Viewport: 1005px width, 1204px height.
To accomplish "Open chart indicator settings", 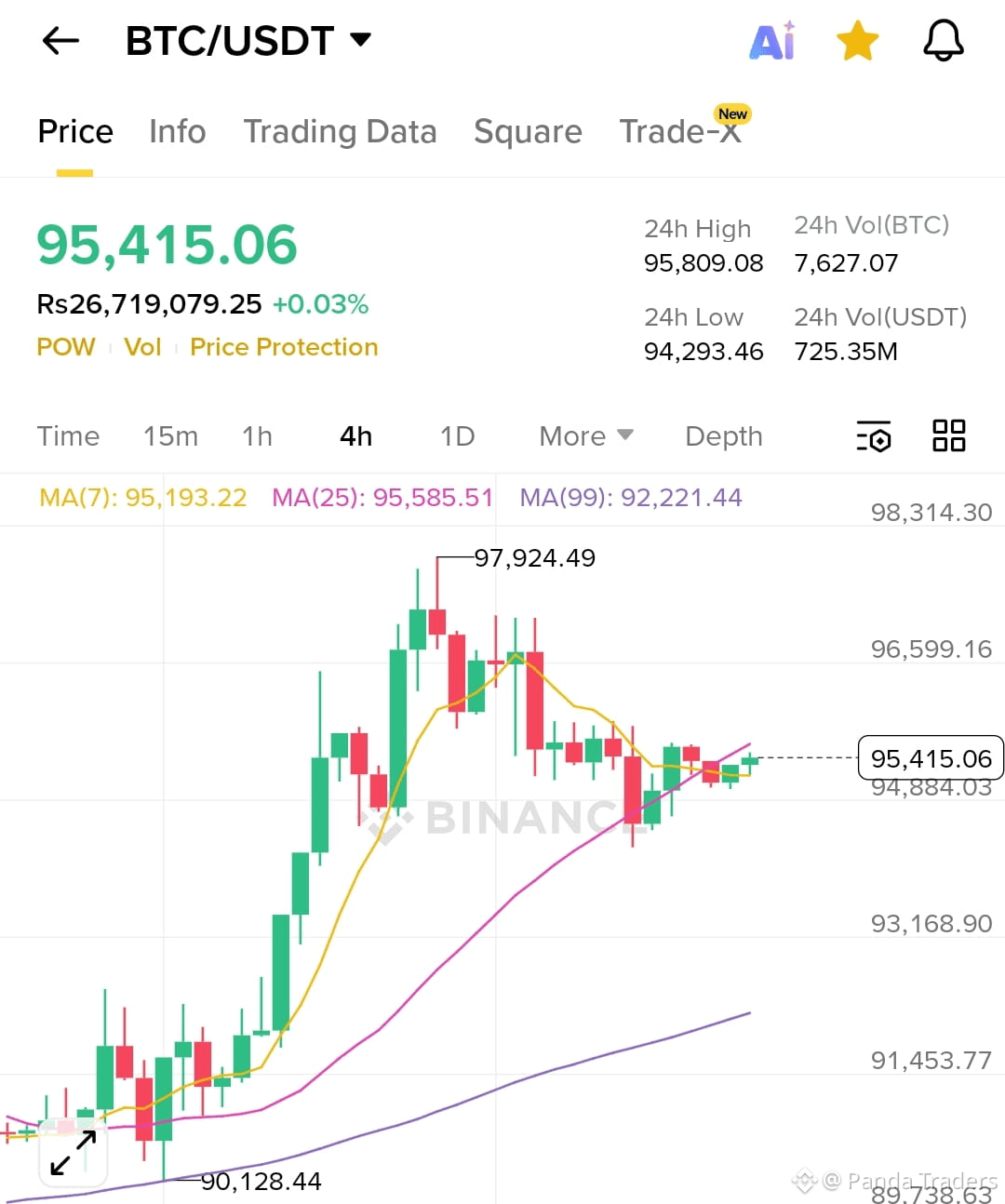I will [873, 435].
